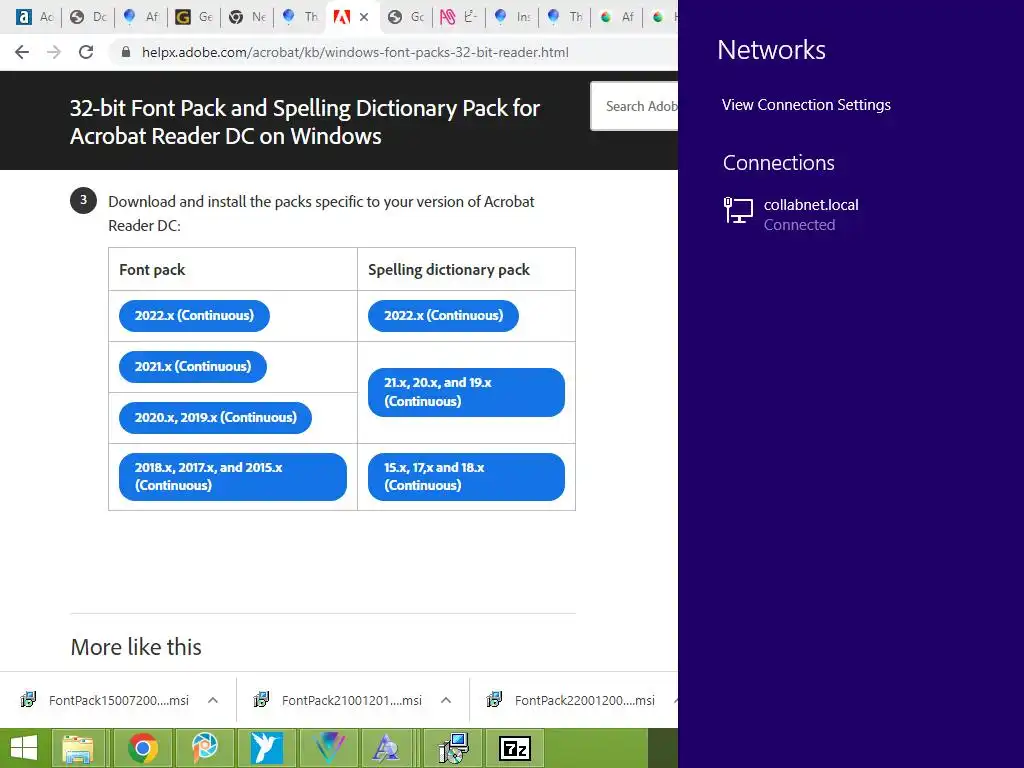
Task: Launch the camera-aperture app on the taskbar
Action: coord(204,748)
